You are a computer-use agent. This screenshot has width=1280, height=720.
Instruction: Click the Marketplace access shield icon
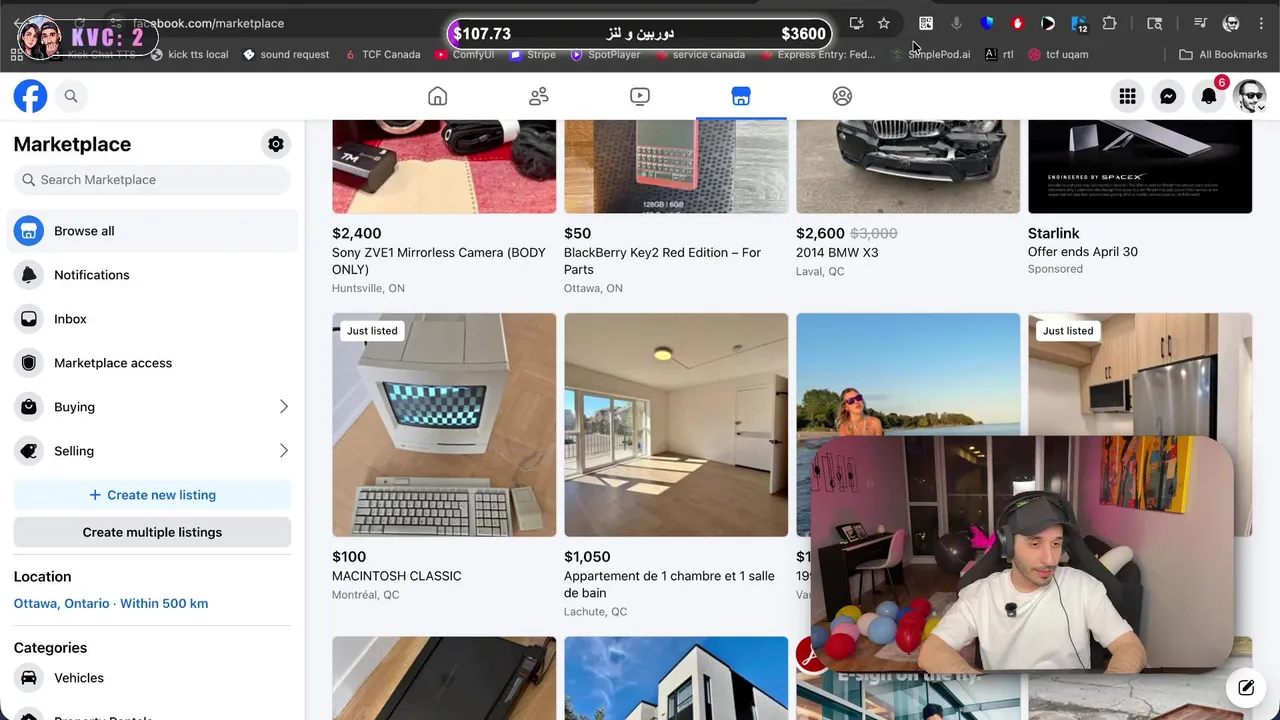click(x=29, y=363)
